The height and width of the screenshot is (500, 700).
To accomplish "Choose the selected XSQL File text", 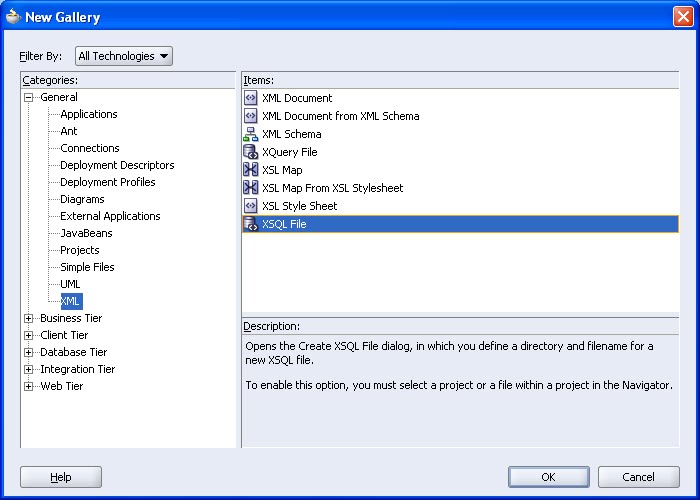I will tap(284, 224).
